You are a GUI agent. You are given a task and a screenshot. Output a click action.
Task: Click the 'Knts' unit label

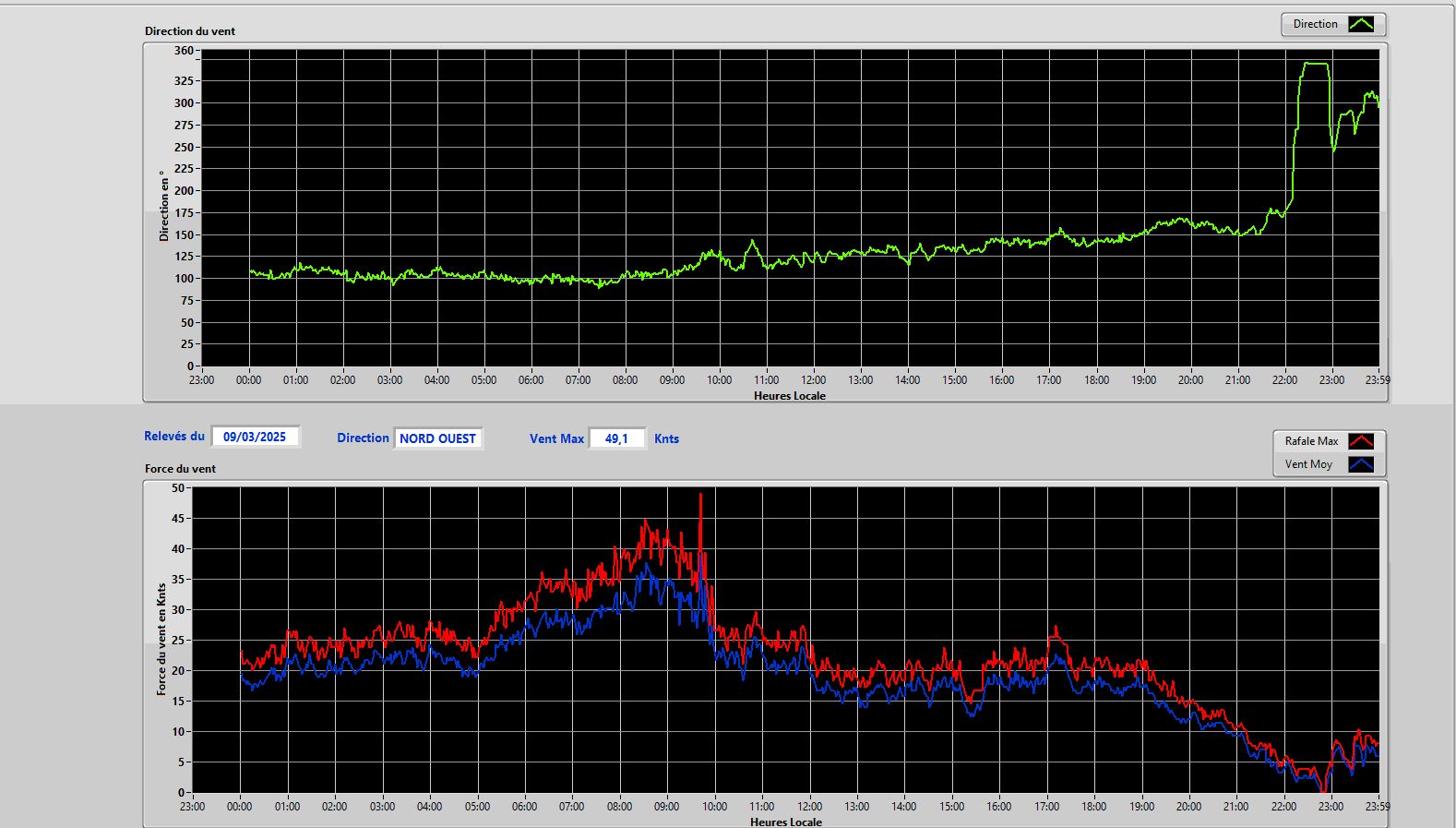[x=666, y=438]
